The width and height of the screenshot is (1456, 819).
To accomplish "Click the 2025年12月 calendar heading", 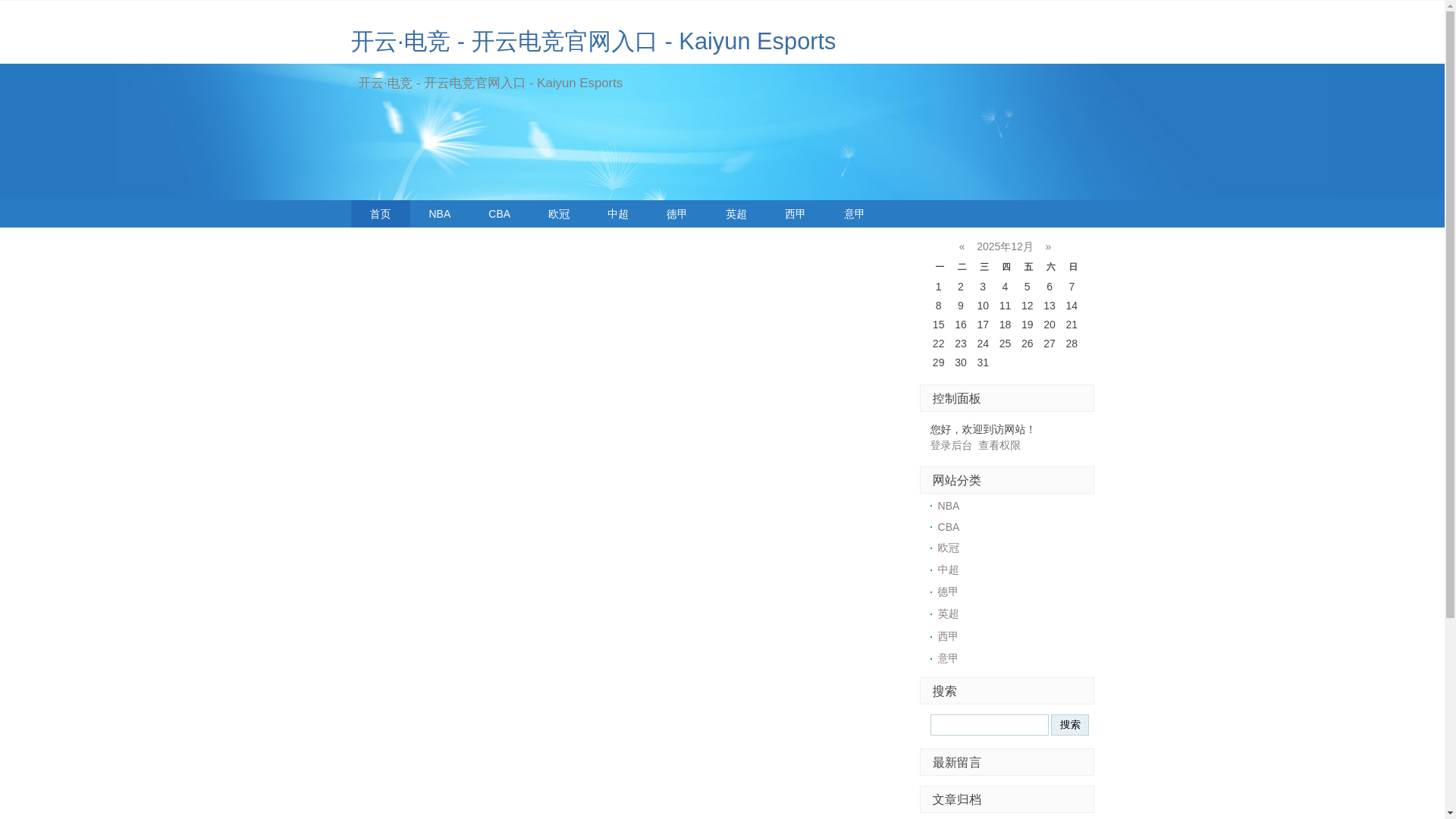I will (x=1005, y=246).
